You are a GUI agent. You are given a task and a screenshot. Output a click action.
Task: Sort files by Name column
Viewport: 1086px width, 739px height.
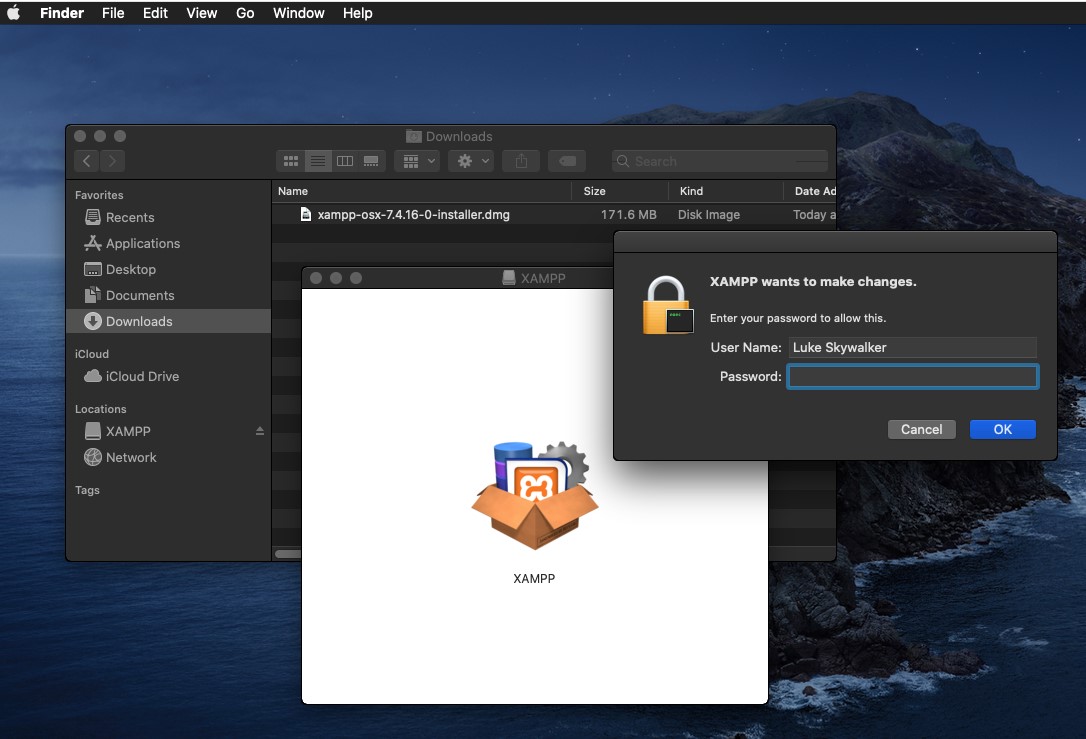point(422,191)
